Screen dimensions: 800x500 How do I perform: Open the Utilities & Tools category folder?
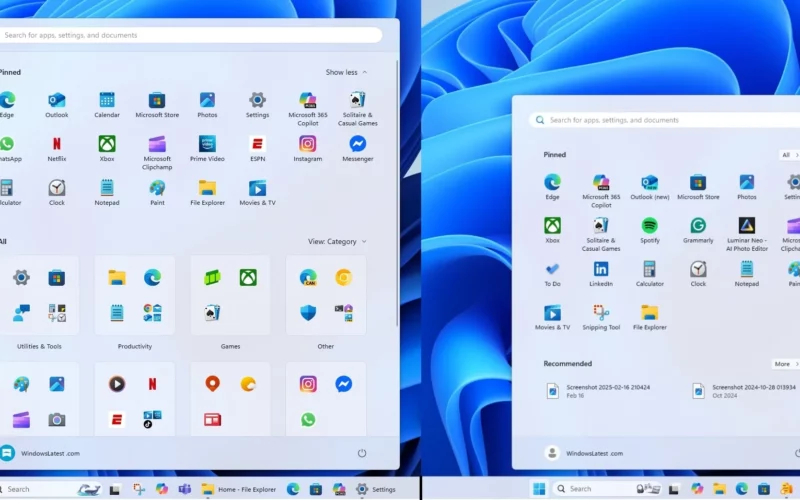[x=39, y=296]
